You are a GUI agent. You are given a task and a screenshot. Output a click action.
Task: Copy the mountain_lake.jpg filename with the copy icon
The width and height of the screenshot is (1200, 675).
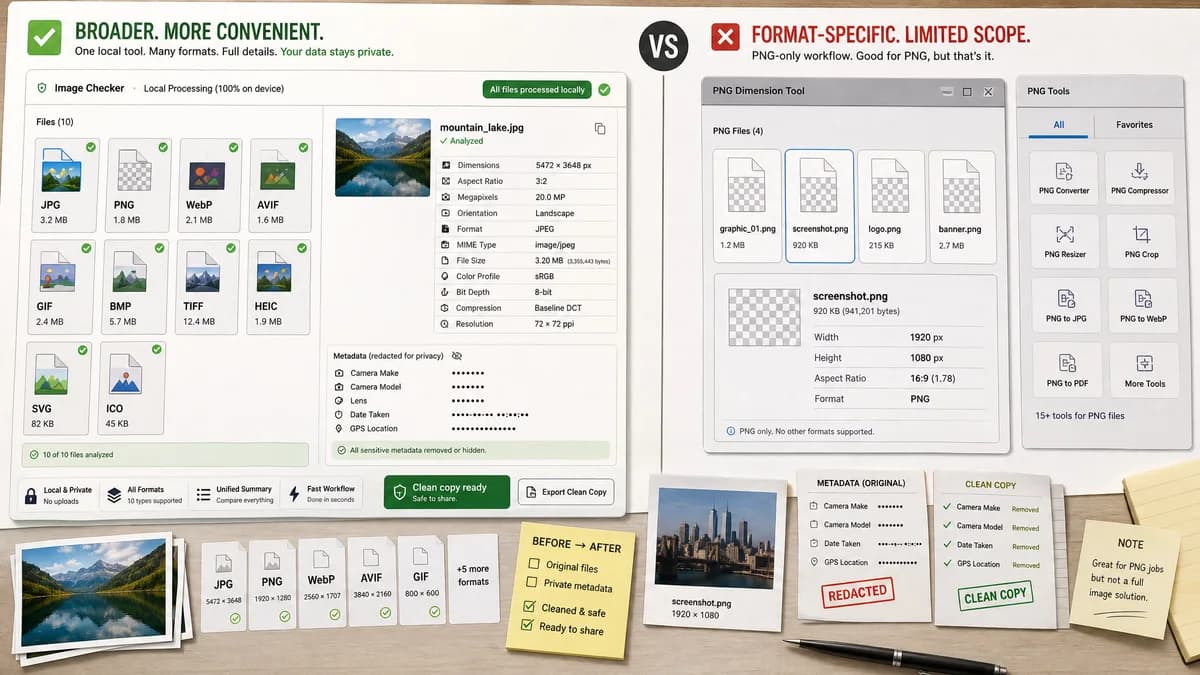[600, 129]
